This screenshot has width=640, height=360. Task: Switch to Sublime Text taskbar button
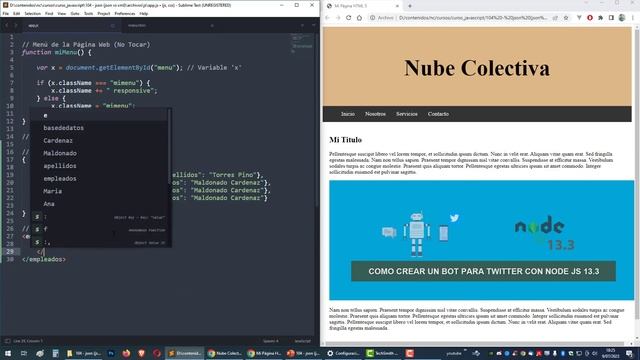point(185,353)
